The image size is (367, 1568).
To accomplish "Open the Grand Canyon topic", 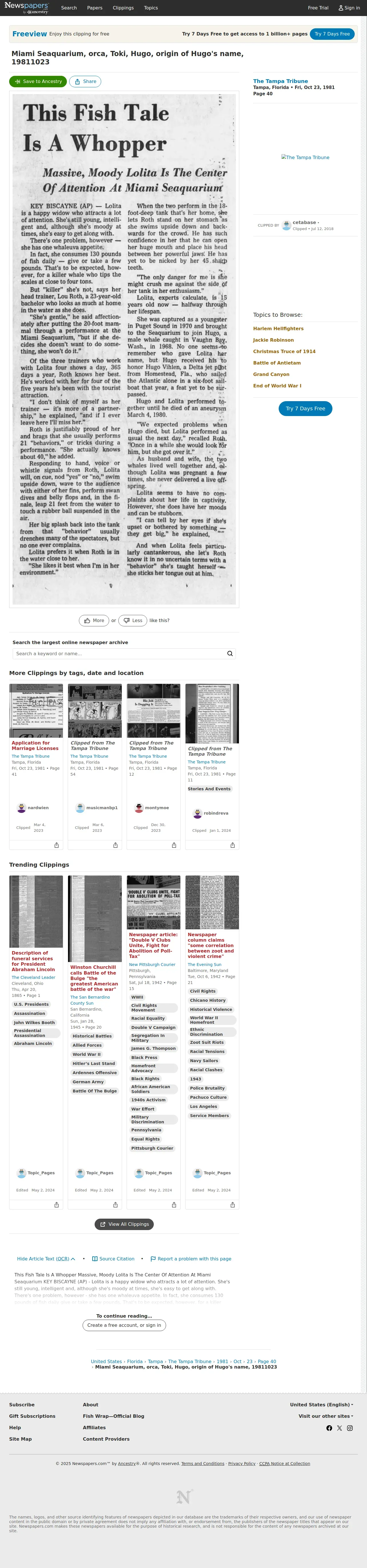I will point(271,374).
